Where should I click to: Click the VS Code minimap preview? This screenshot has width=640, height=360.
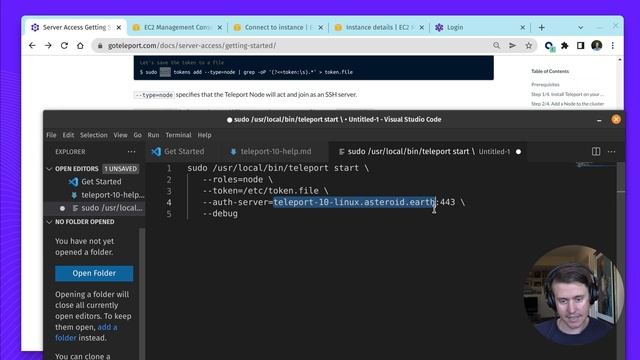[596, 165]
